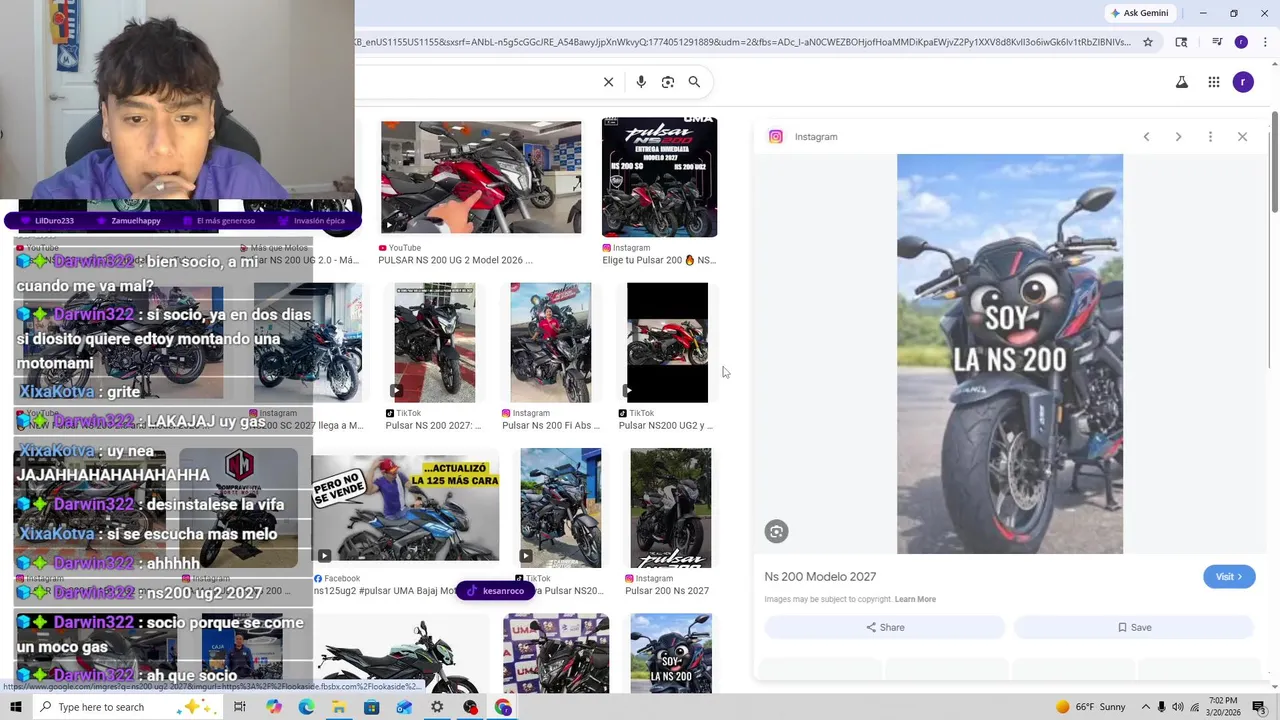The image size is (1280, 720).
Task: Click the kesanroco TikTok badge
Action: 494,591
